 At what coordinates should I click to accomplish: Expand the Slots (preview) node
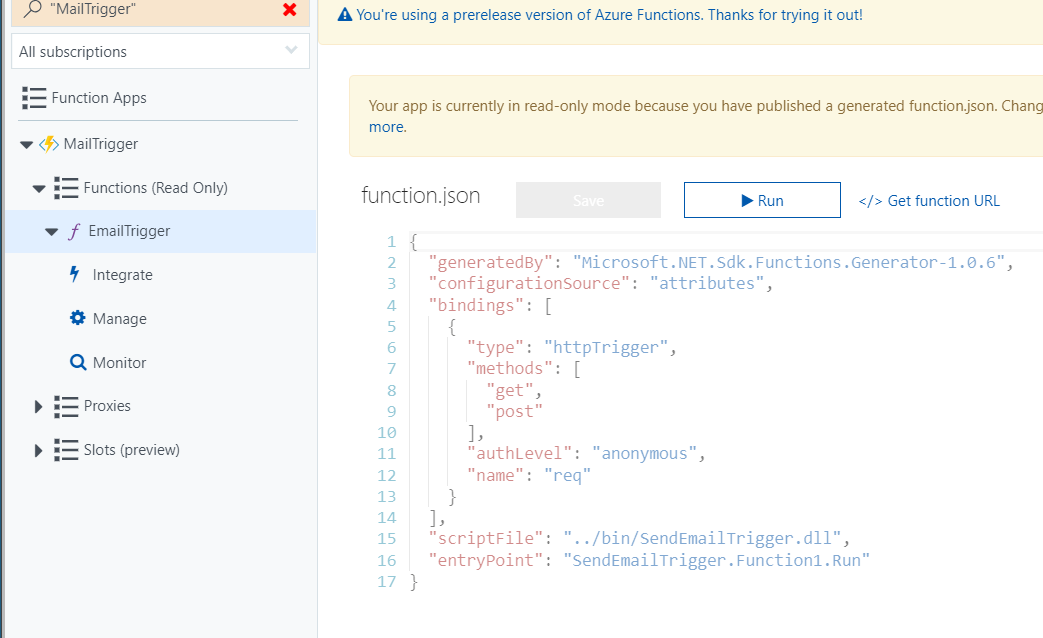(x=38, y=449)
